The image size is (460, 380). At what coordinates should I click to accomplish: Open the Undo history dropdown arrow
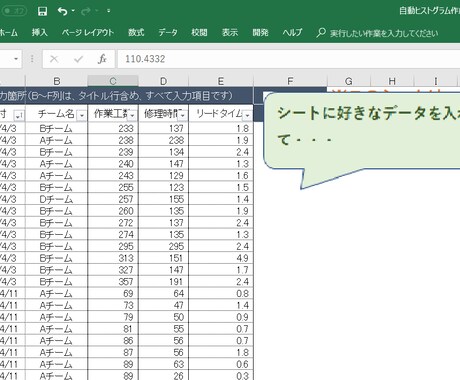point(73,11)
